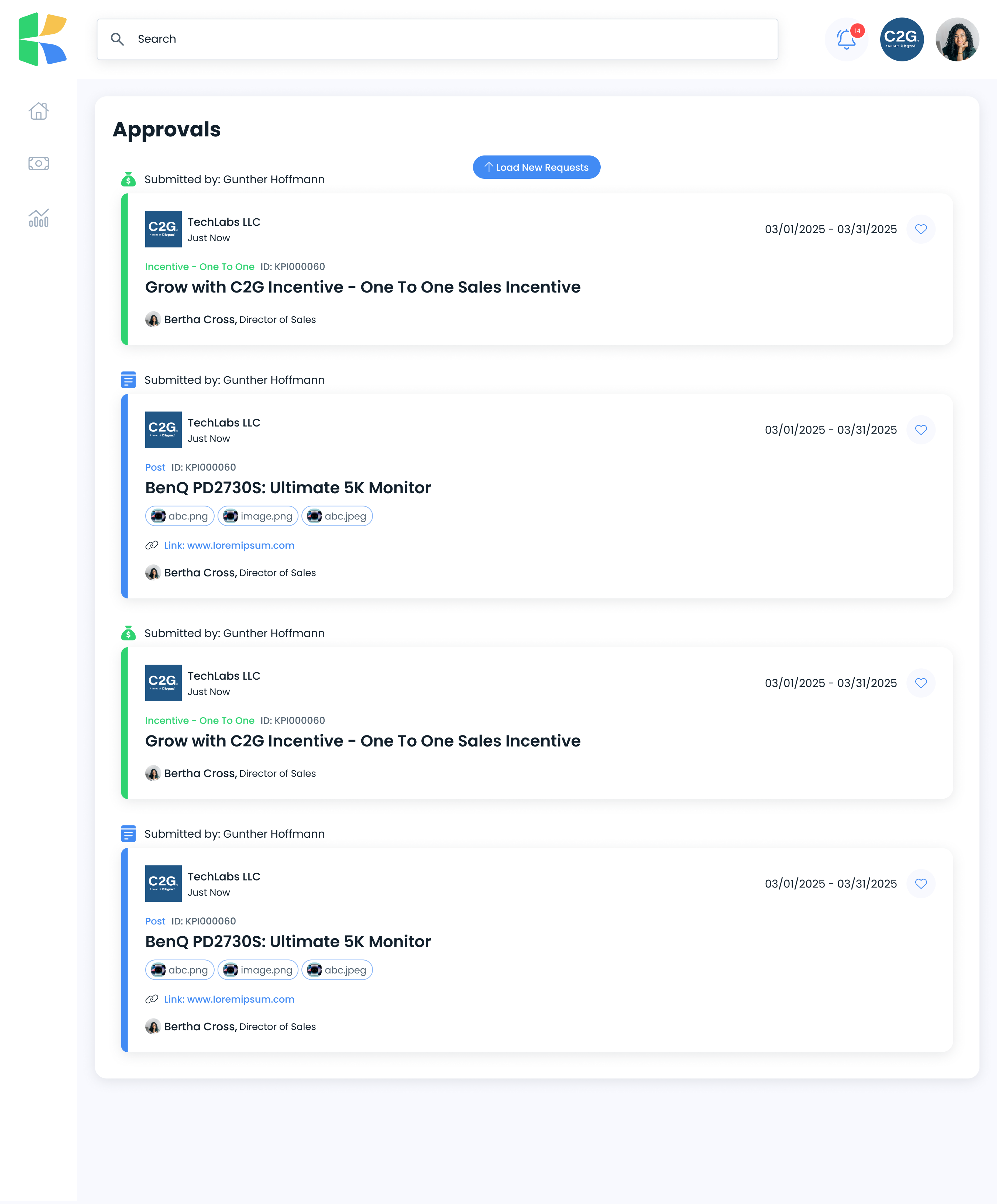997x1204 pixels.
Task: Open the user profile photo in header
Action: [x=957, y=39]
